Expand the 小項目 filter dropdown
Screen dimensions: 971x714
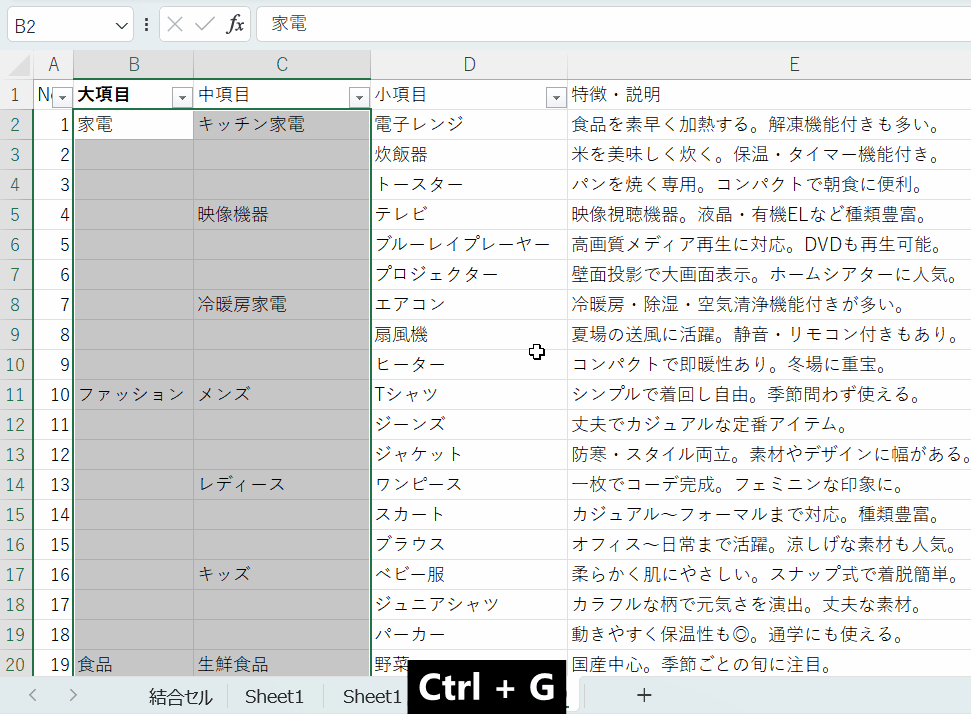(x=556, y=97)
